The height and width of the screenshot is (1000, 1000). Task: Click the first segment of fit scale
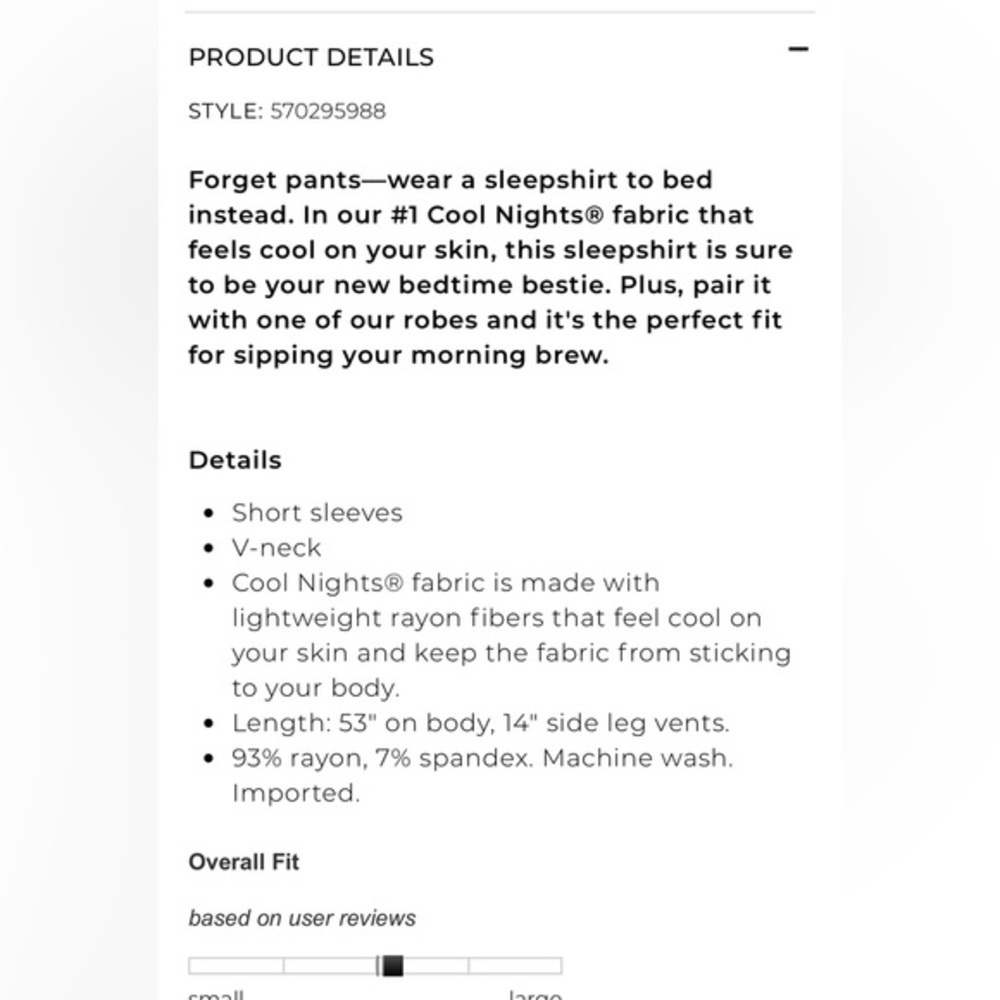click(236, 966)
